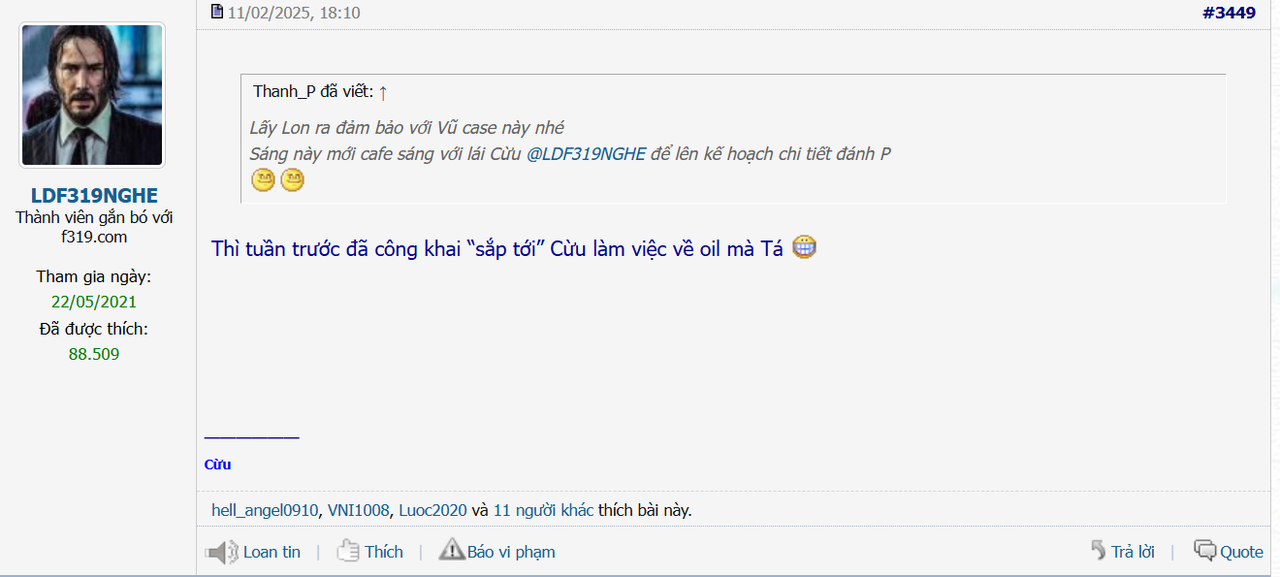Open VNI1008's profile from likes list
Image resolution: width=1280 pixels, height=577 pixels.
pos(359,510)
